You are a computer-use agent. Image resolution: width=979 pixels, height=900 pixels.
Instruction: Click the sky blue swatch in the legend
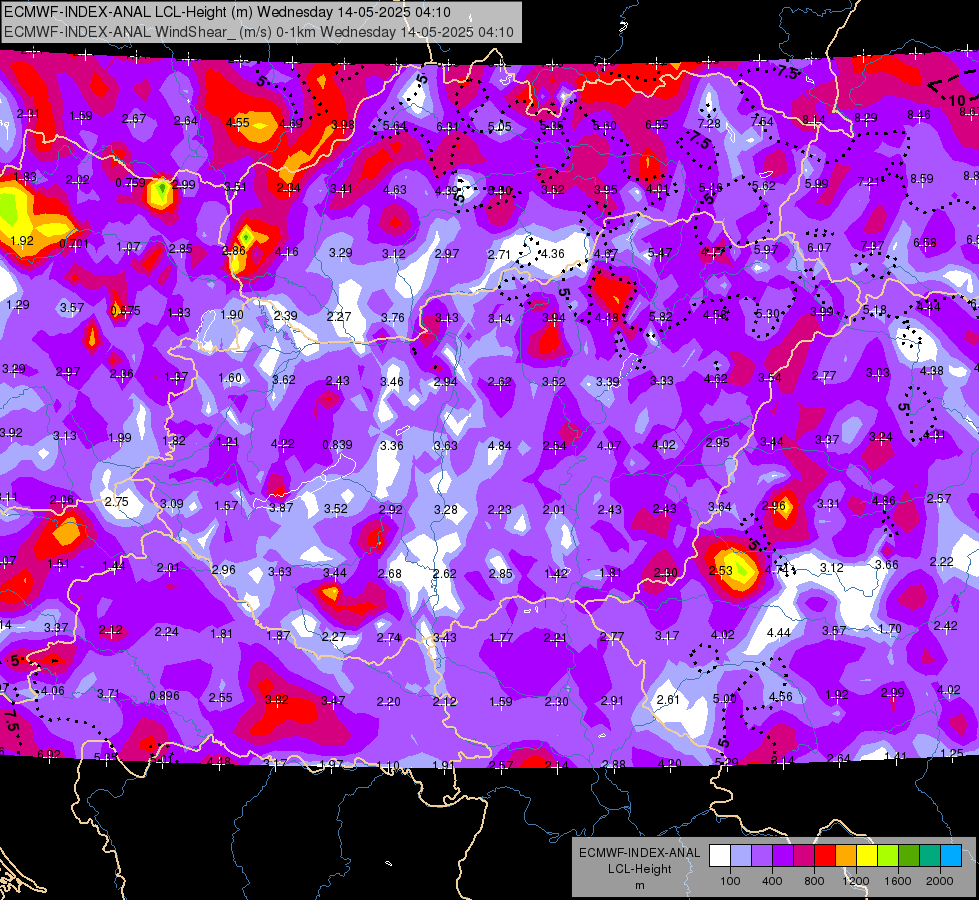[952, 856]
